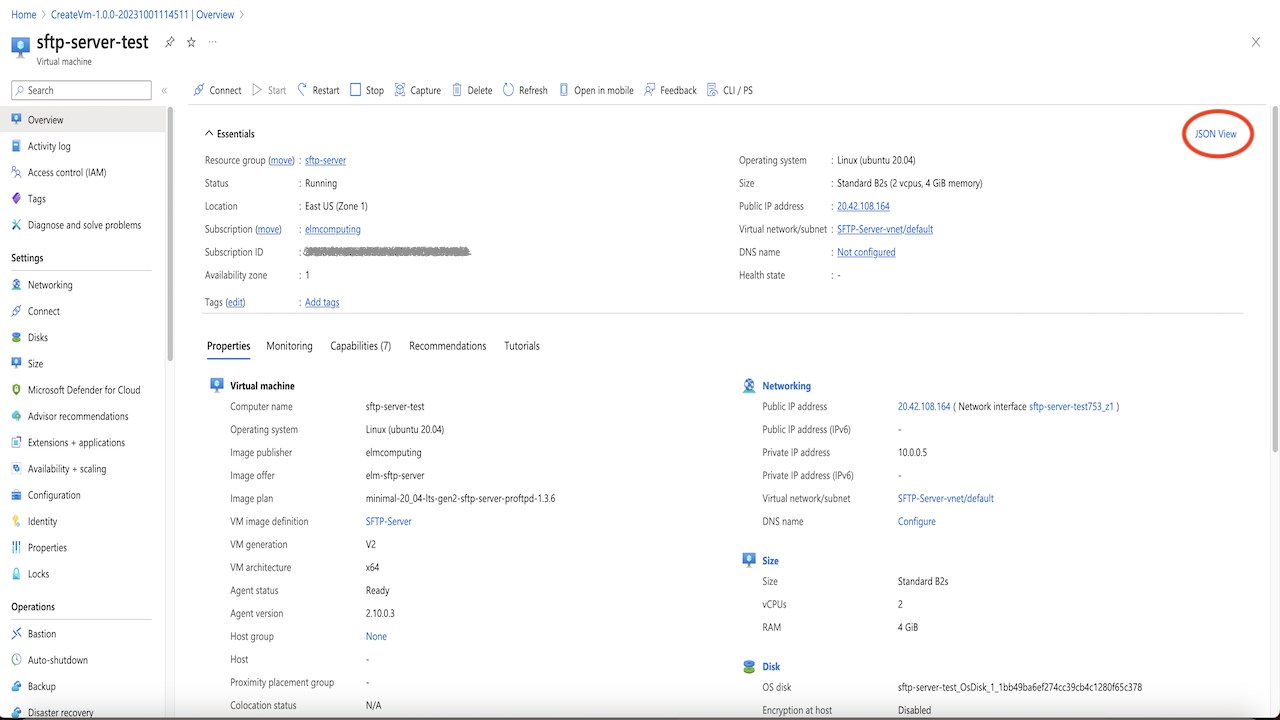1280x720 pixels.
Task: Open the Feedback command
Action: click(x=670, y=90)
